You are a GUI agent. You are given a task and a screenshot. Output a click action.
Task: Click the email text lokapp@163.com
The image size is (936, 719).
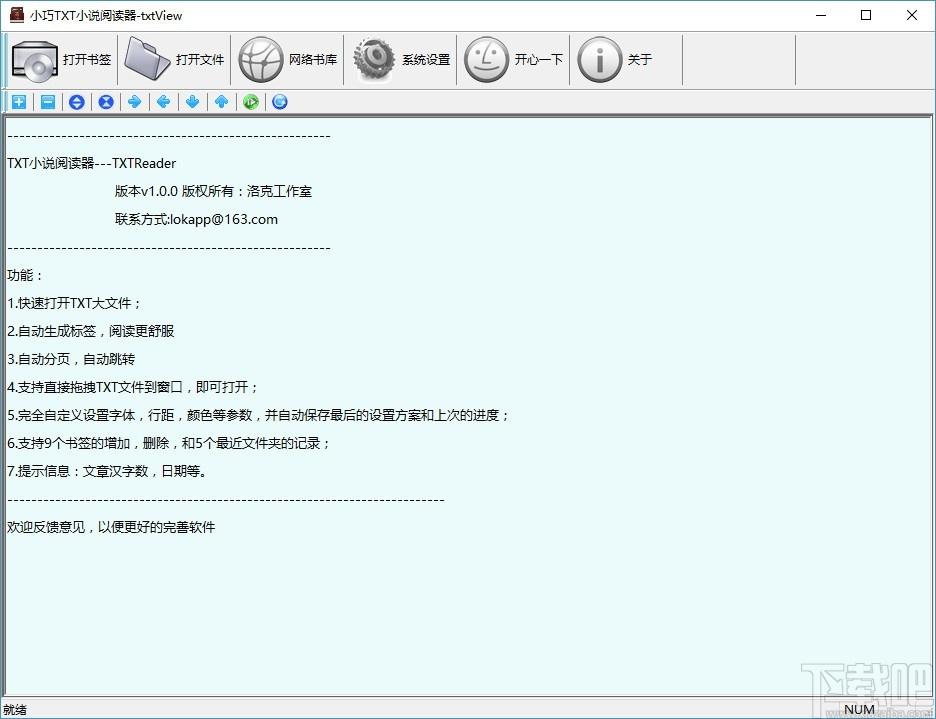(x=224, y=219)
